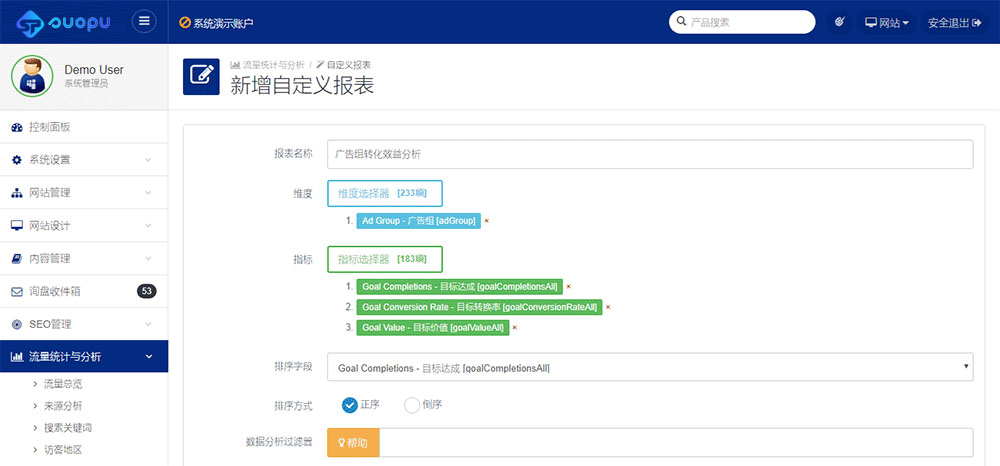This screenshot has height=466, width=1000.
Task: Click the edit icon beside page title
Action: click(x=201, y=77)
